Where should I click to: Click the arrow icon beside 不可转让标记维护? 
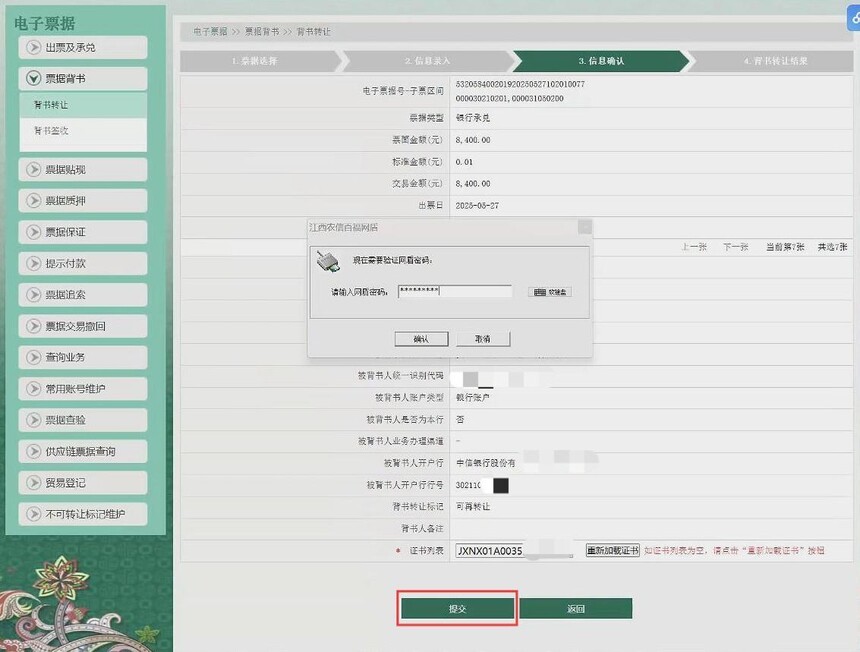click(33, 514)
